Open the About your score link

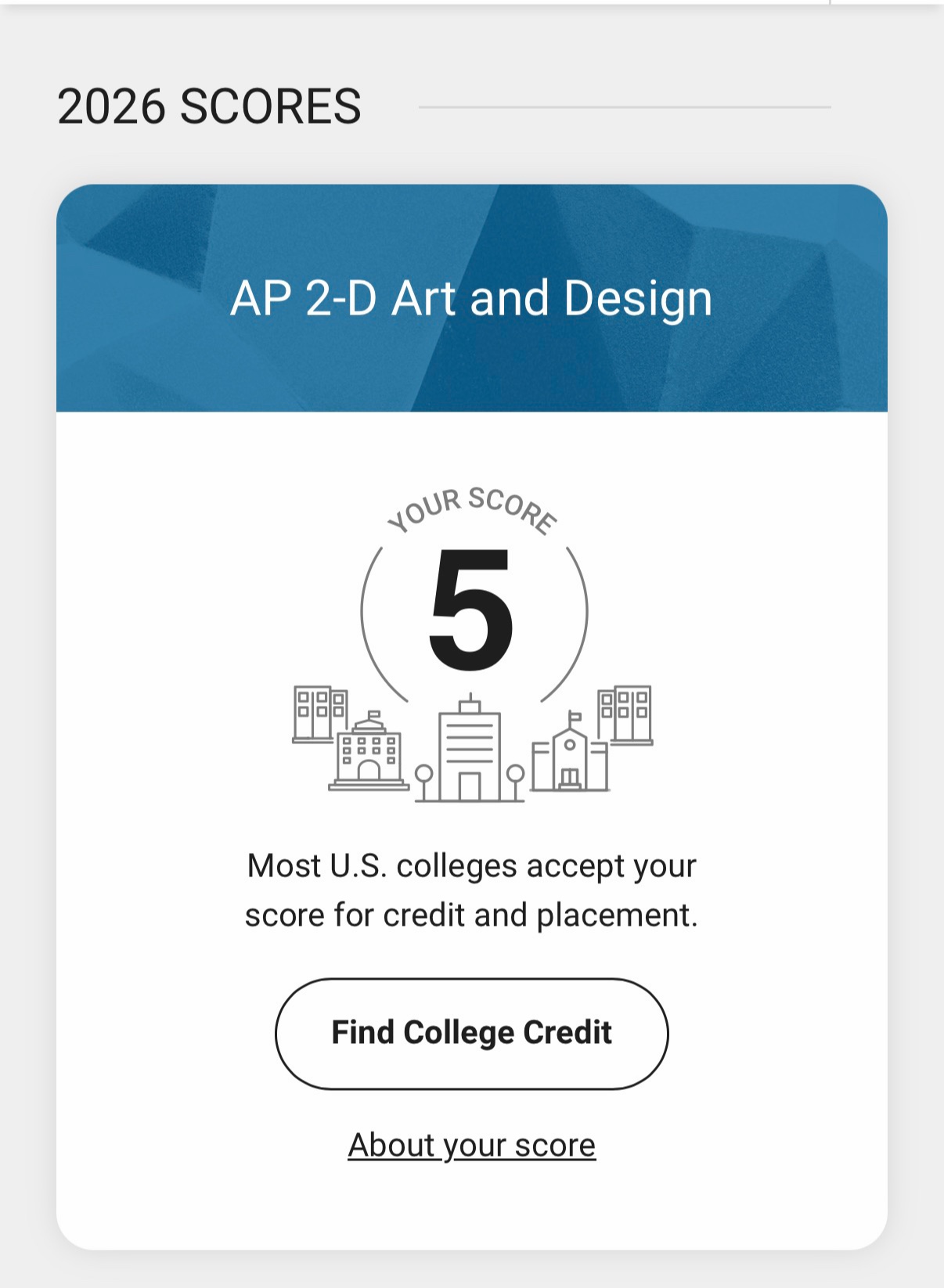471,1146
